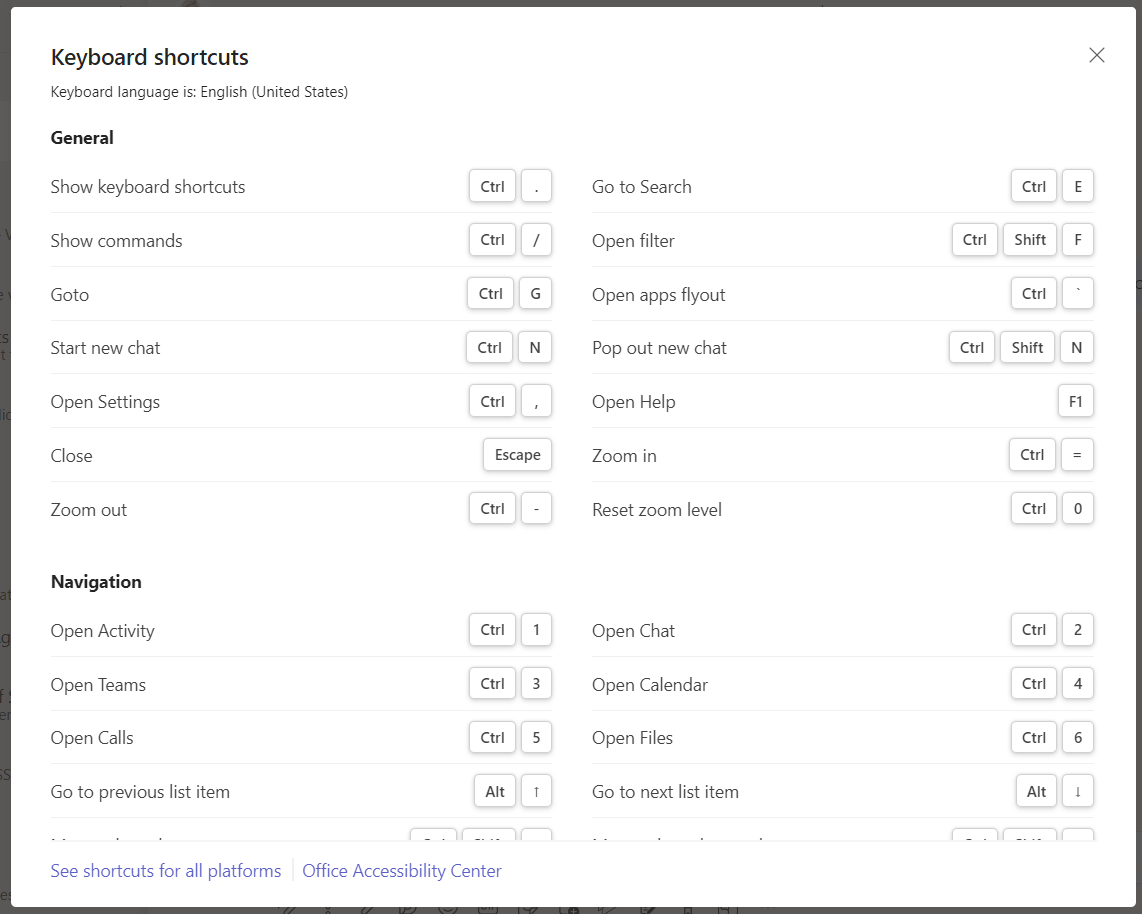Click the minus key badge for Zoom out

click(536, 509)
